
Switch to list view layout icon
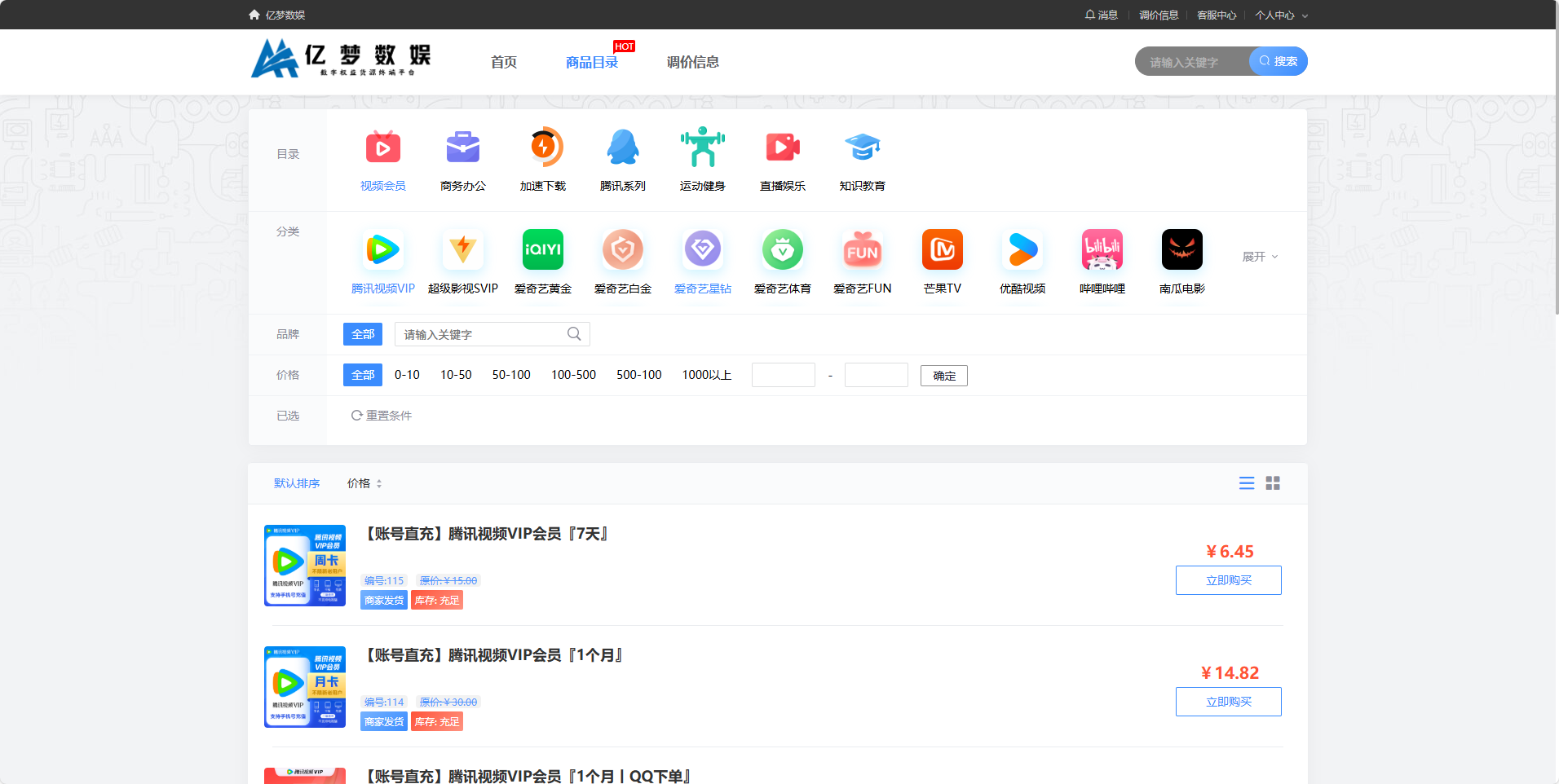1247,483
